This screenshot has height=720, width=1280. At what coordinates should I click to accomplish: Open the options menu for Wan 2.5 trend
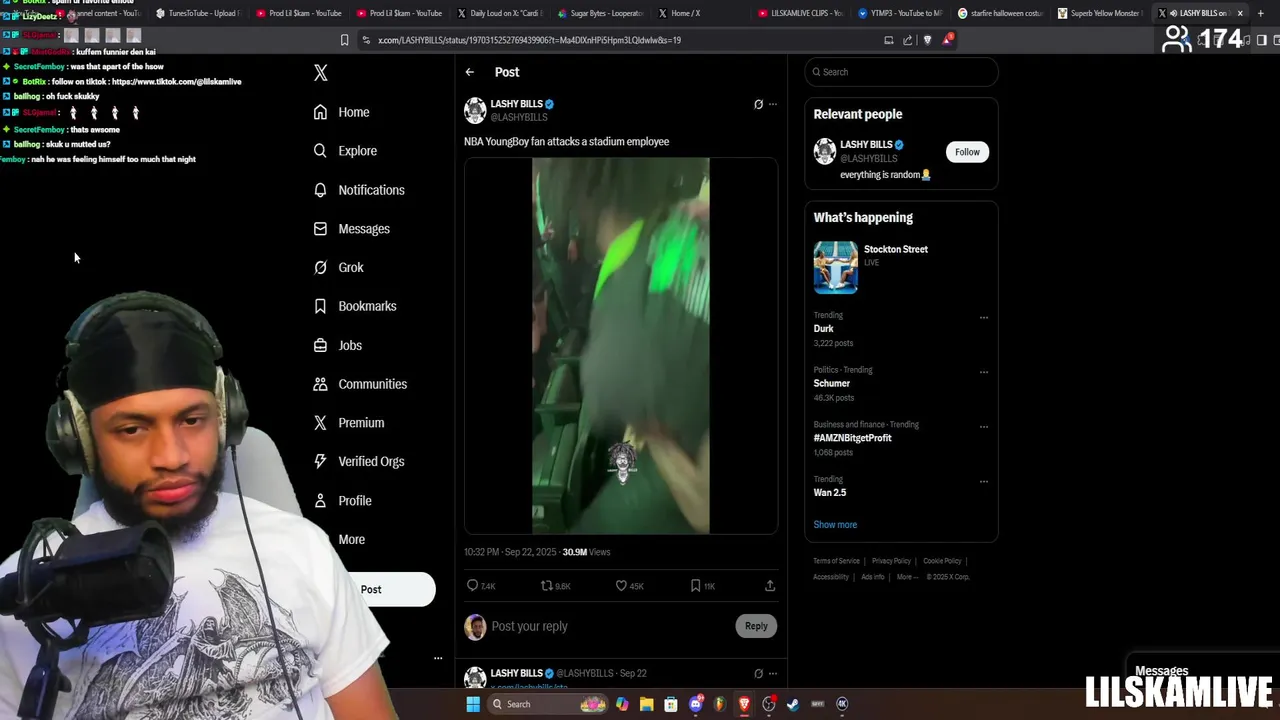tap(984, 481)
